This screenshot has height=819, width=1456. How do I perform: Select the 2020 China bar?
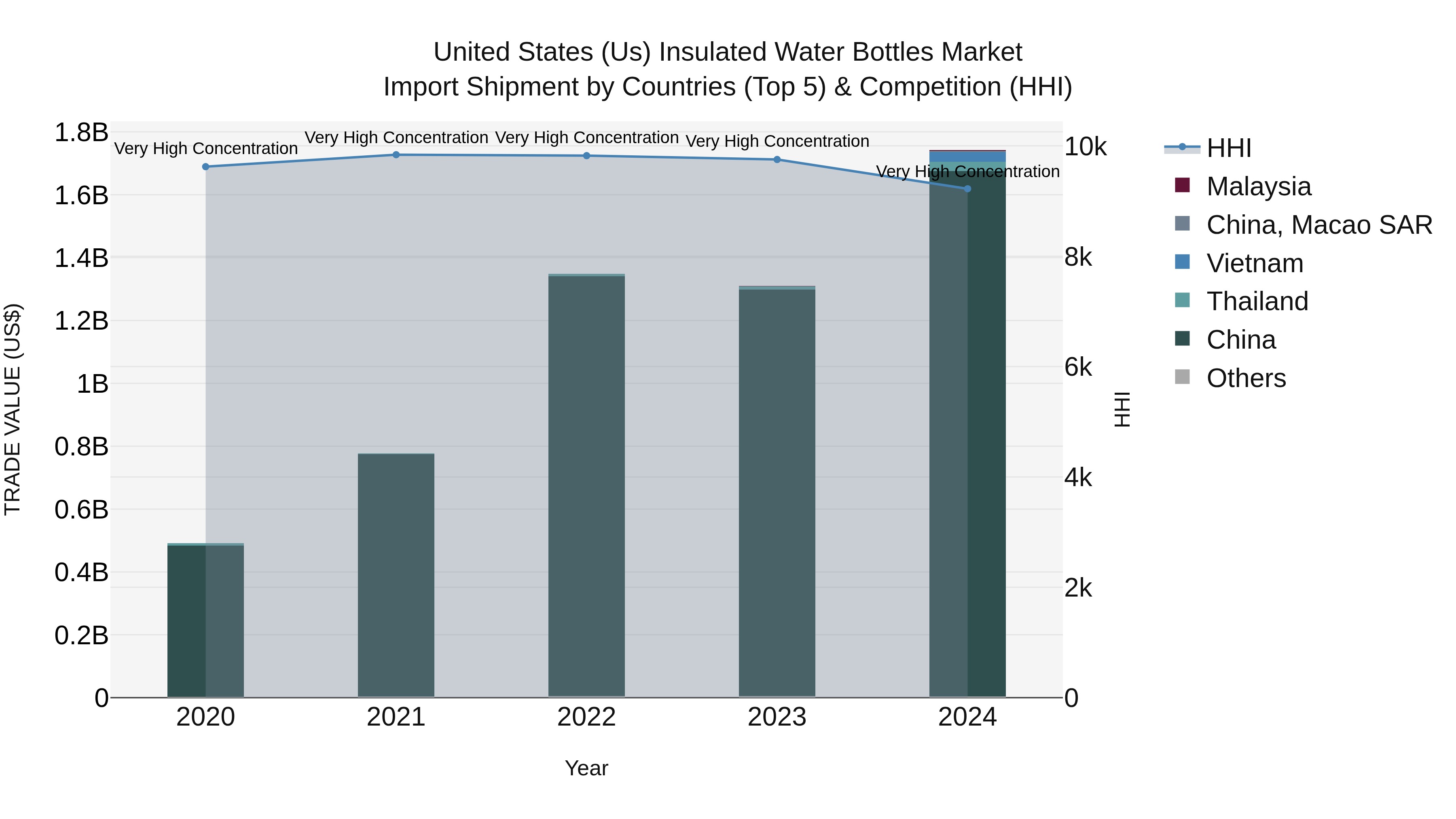point(206,621)
